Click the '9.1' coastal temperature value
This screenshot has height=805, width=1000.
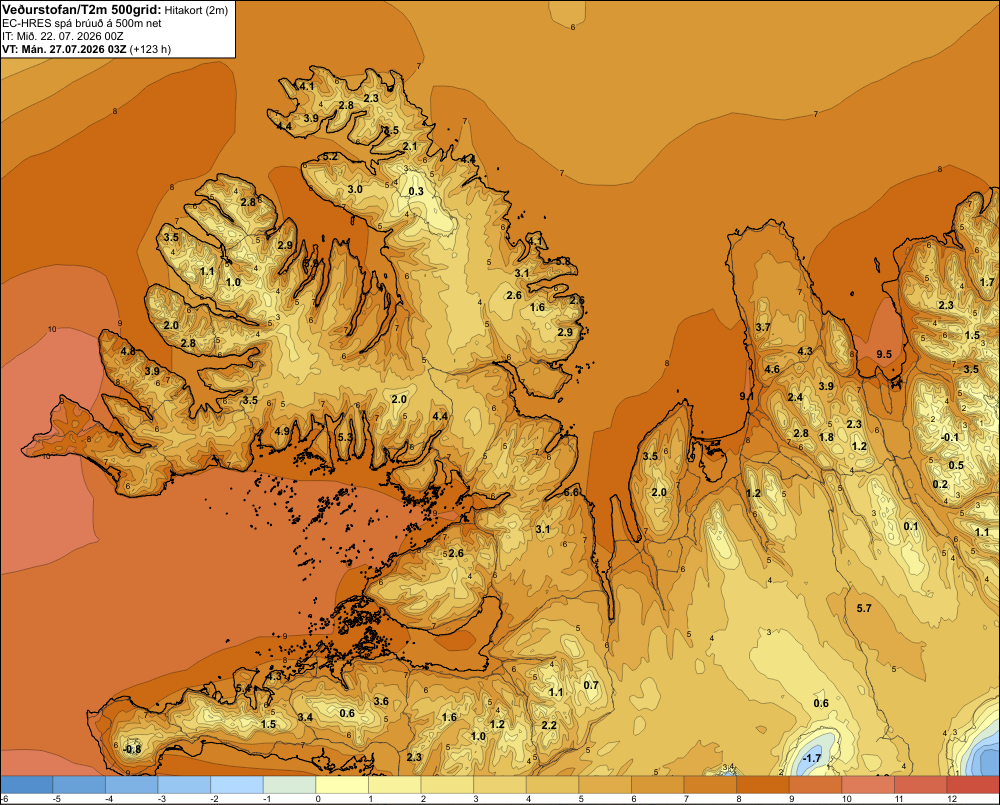(x=746, y=396)
